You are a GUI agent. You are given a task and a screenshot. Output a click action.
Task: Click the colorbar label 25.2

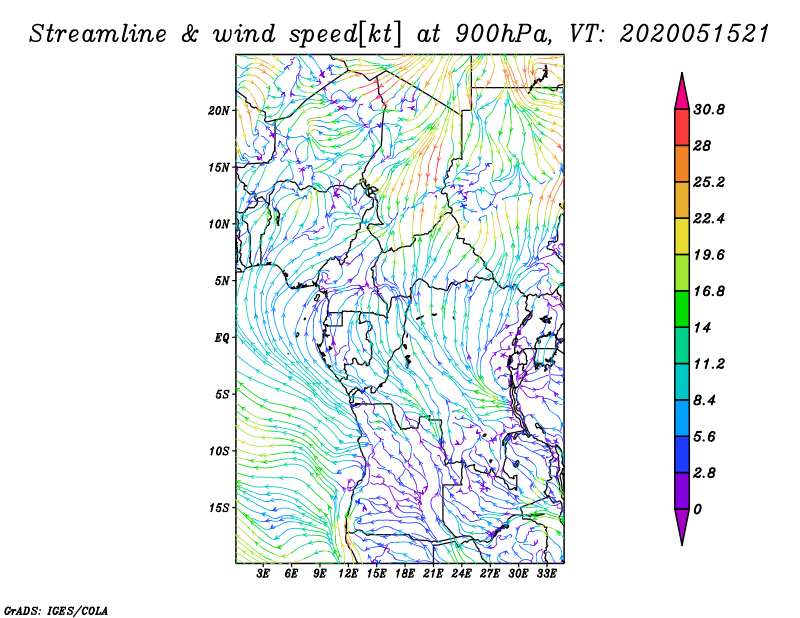point(709,182)
